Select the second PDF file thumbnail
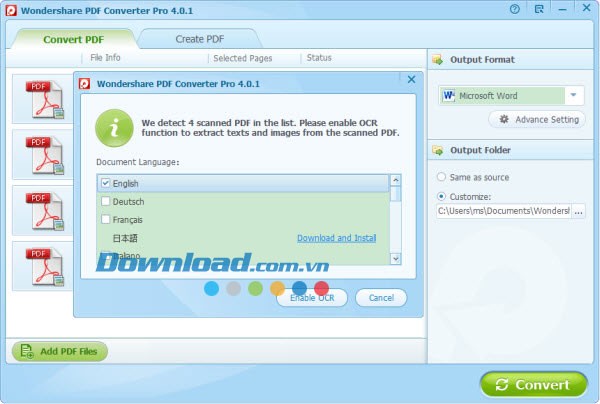Viewport: 600px width, 404px height. [x=45, y=155]
